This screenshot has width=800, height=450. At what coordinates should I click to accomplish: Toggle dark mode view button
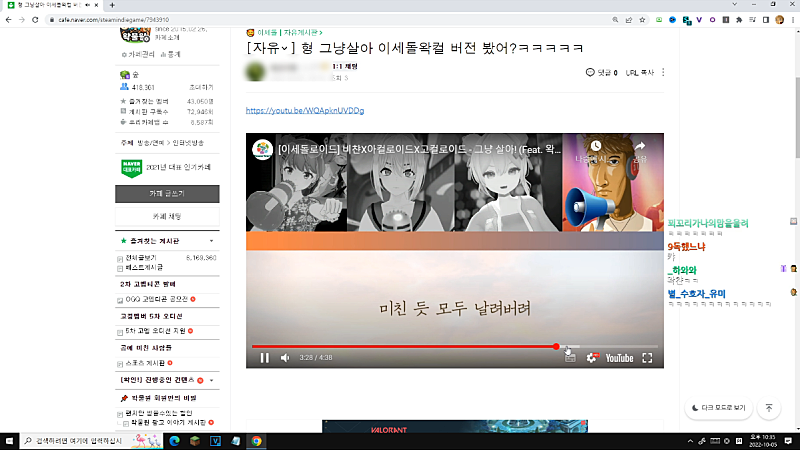click(718, 408)
